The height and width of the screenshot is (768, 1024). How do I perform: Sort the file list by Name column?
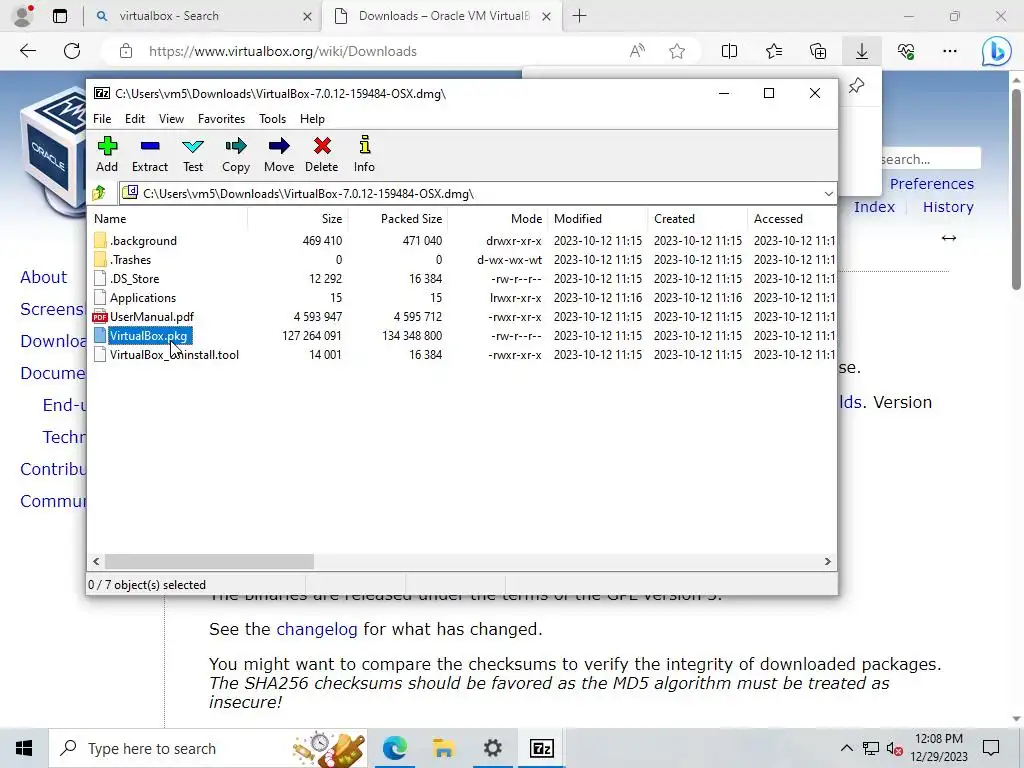(x=168, y=219)
